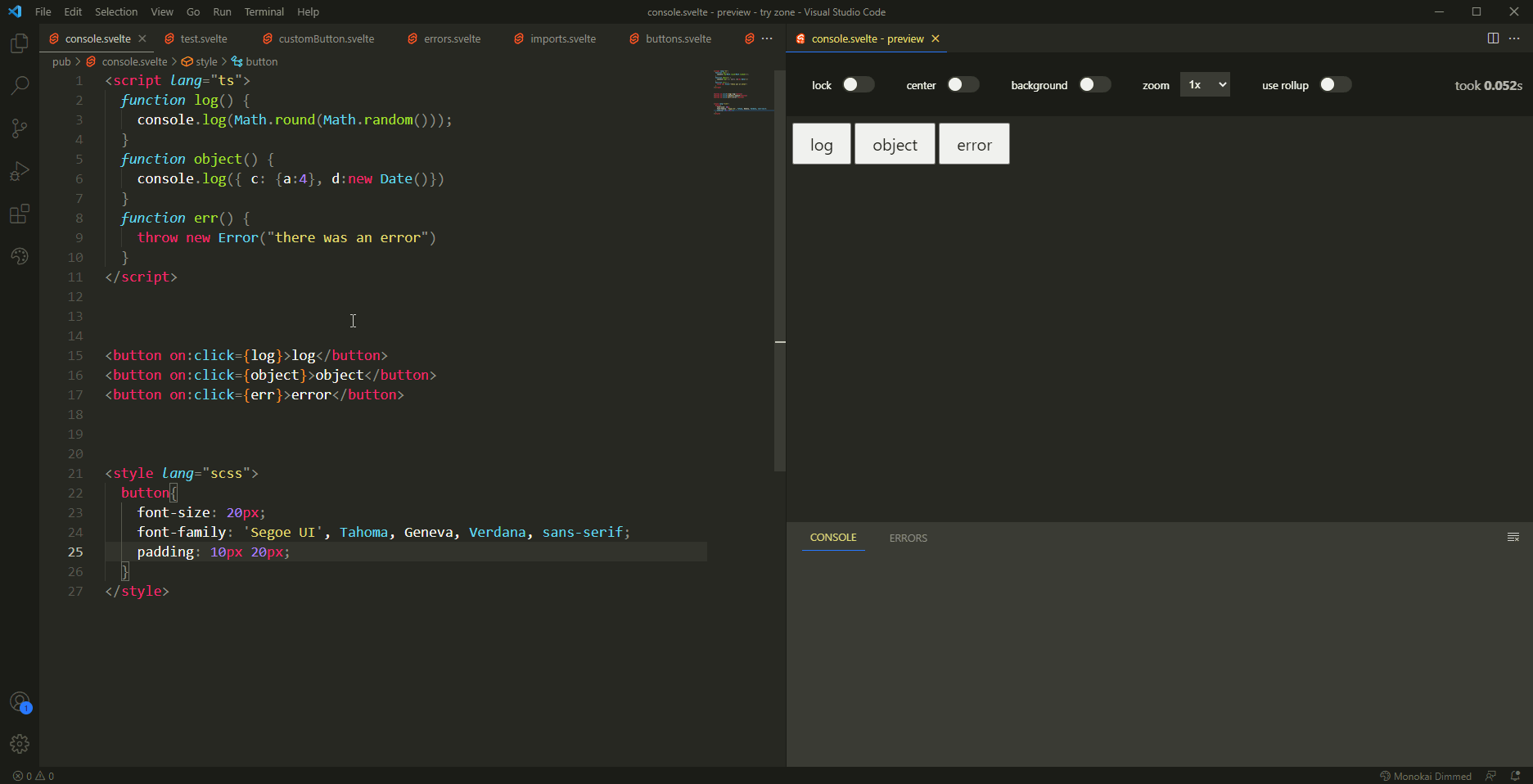Open Source Control view
Viewport: 1533px width, 784px height.
coord(20,128)
